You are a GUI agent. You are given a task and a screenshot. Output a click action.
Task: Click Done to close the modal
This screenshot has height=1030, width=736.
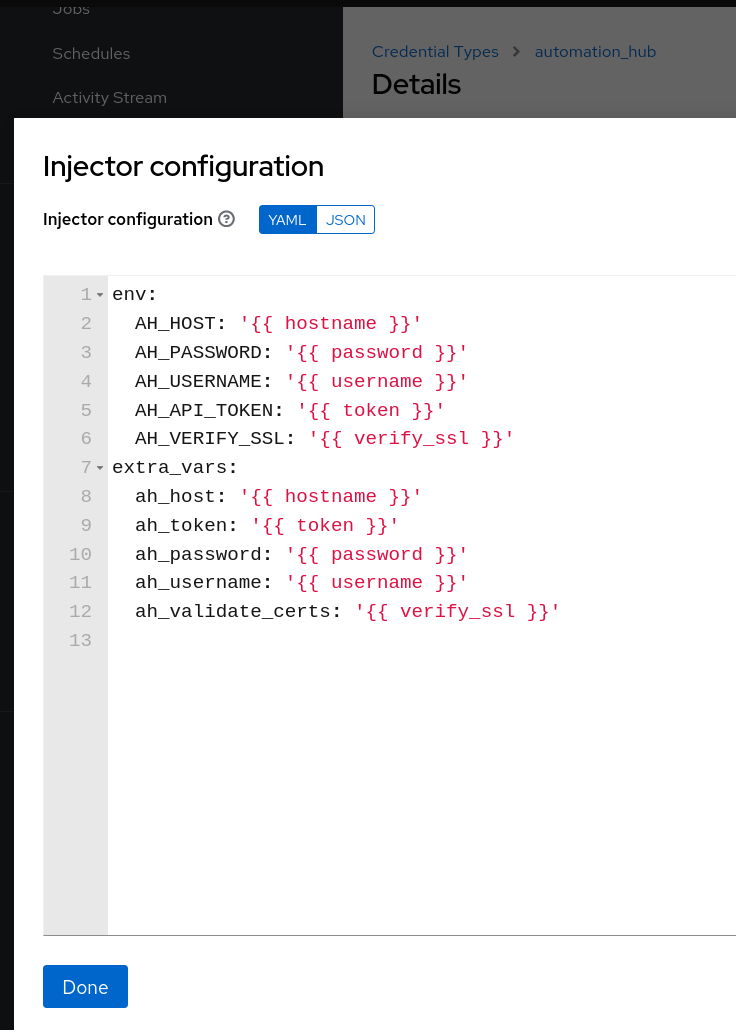point(85,986)
